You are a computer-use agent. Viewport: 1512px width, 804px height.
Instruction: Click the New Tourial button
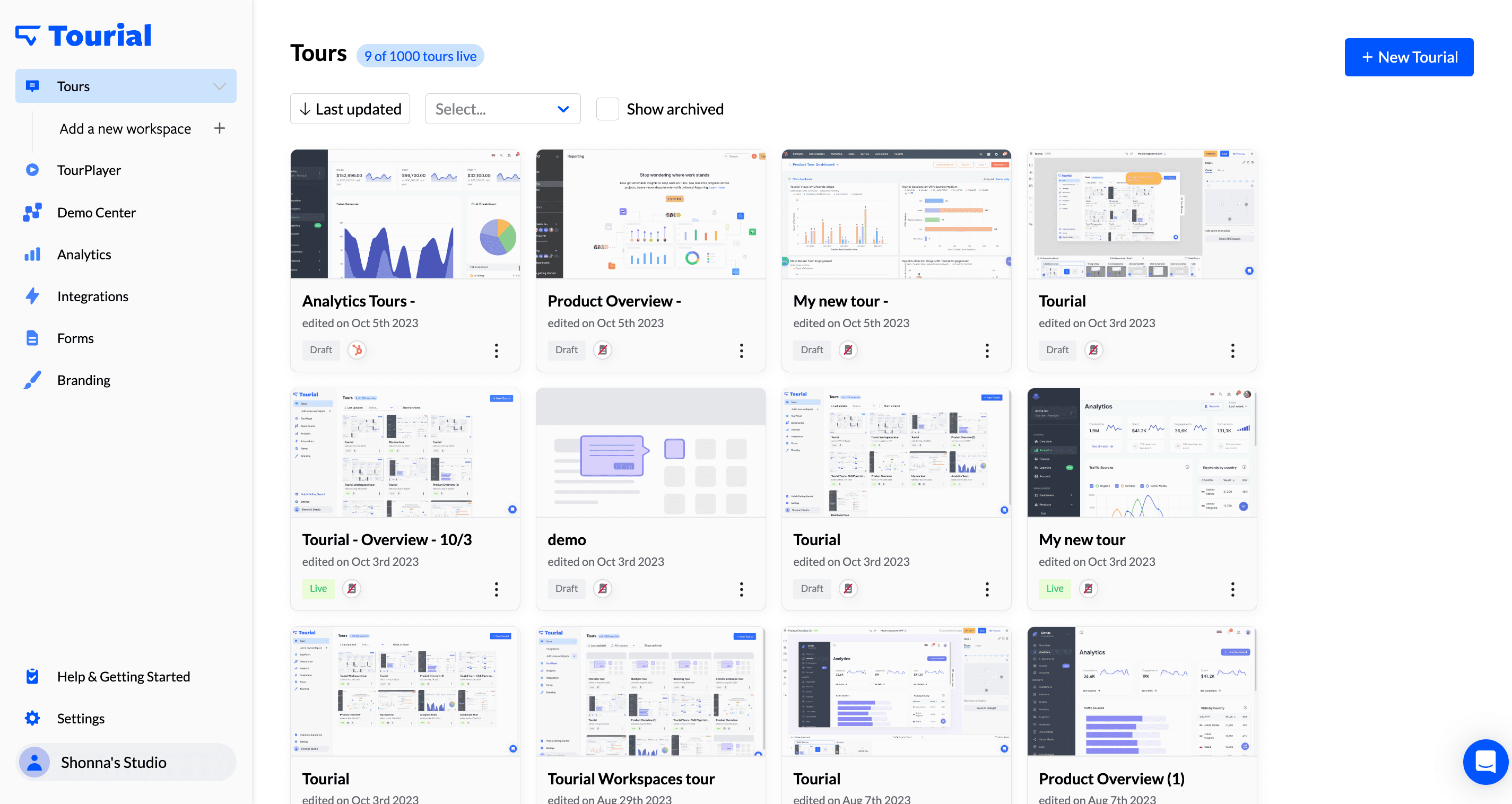pyautogui.click(x=1409, y=57)
